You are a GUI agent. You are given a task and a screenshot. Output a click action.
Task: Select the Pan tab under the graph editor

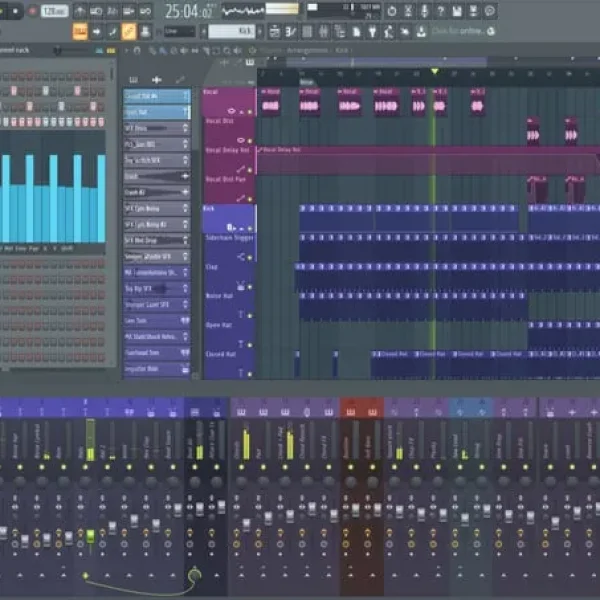click(36, 247)
